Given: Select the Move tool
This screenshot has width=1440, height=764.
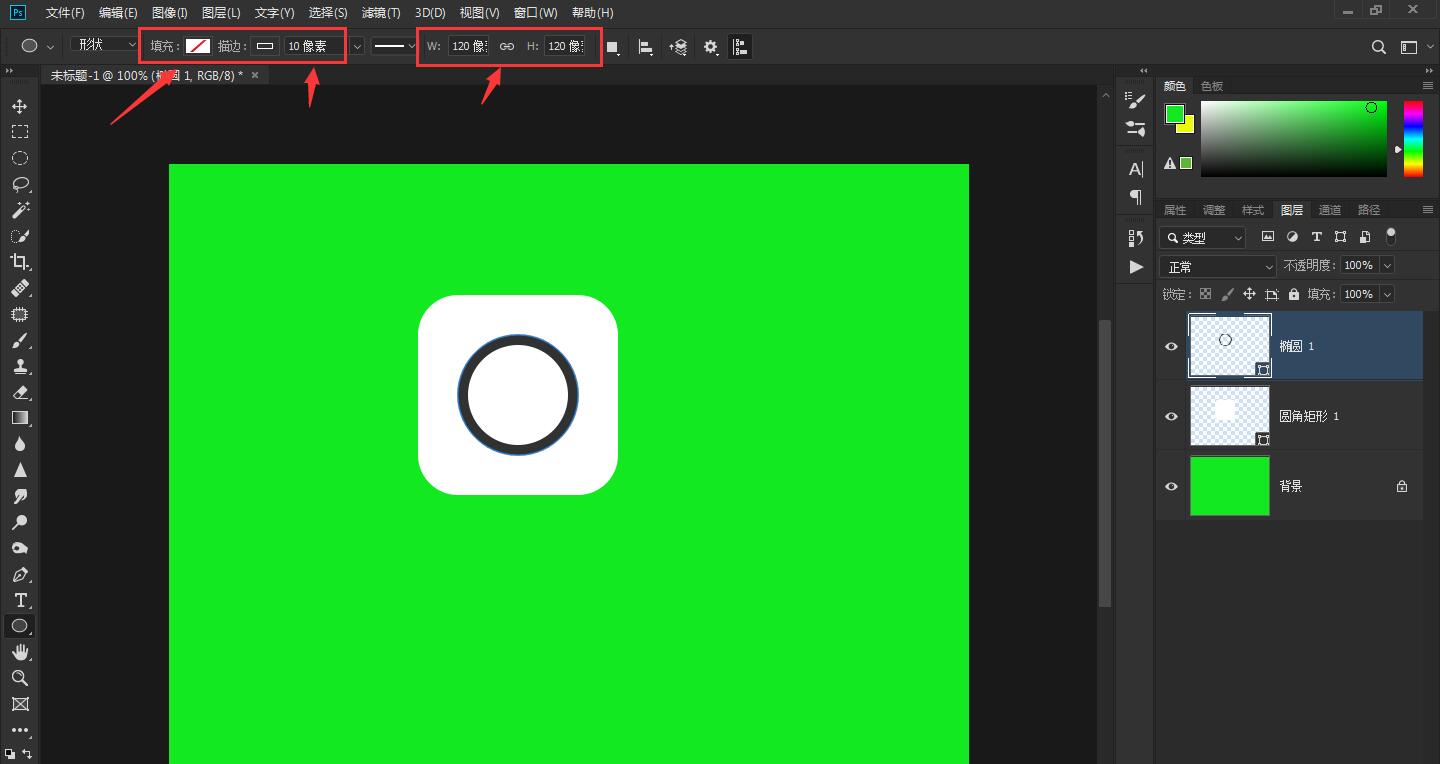Looking at the screenshot, I should click(x=19, y=106).
